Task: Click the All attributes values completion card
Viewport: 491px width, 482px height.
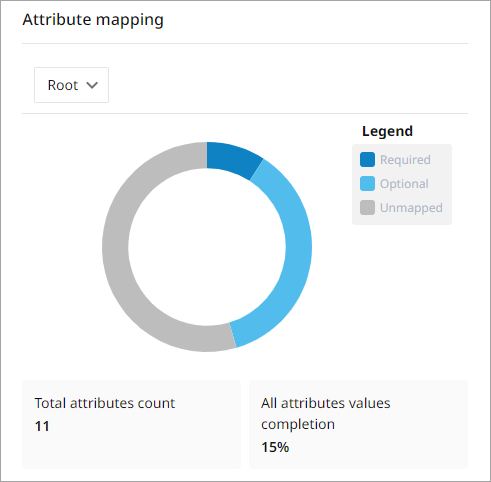Action: (358, 424)
